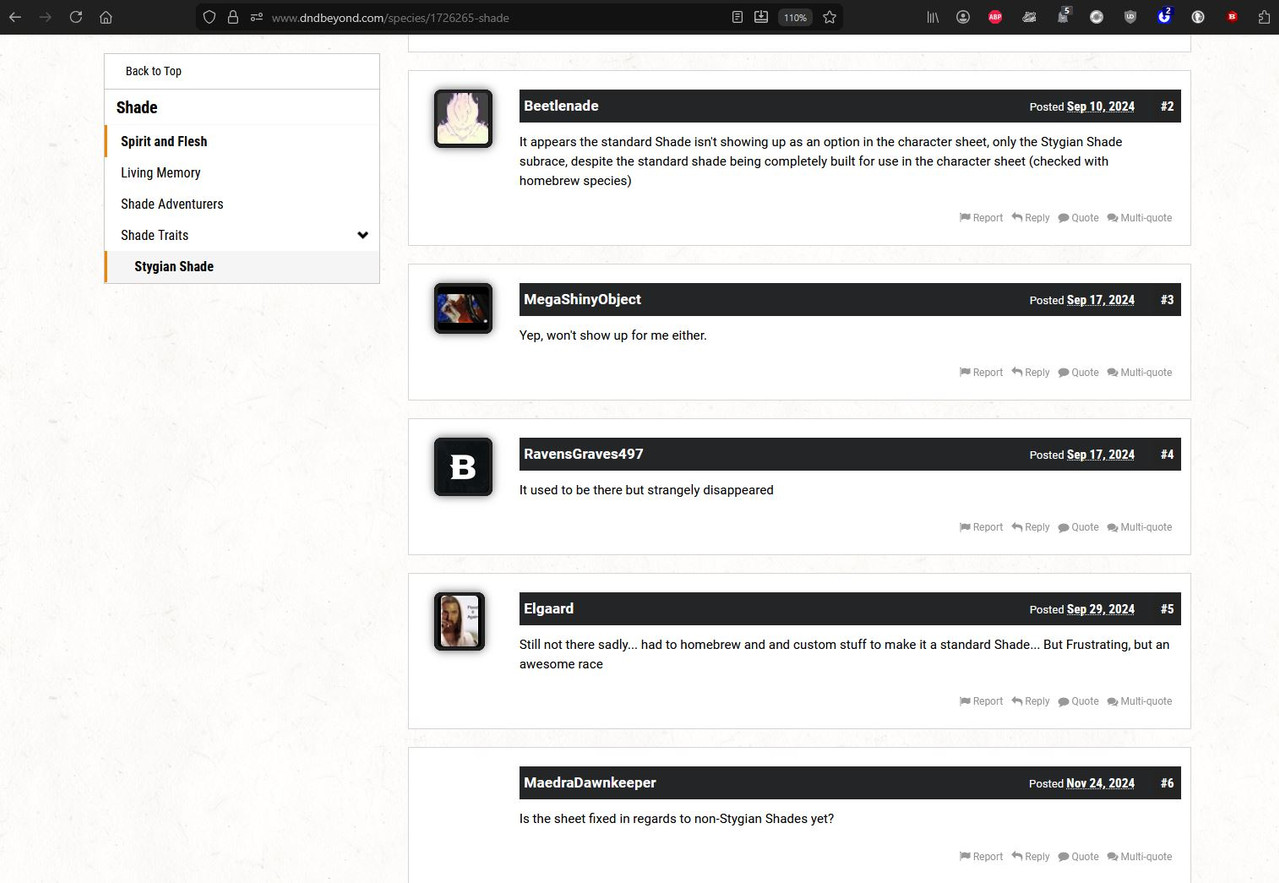Report Elgaard's comment
The width and height of the screenshot is (1279, 883).
(x=981, y=701)
